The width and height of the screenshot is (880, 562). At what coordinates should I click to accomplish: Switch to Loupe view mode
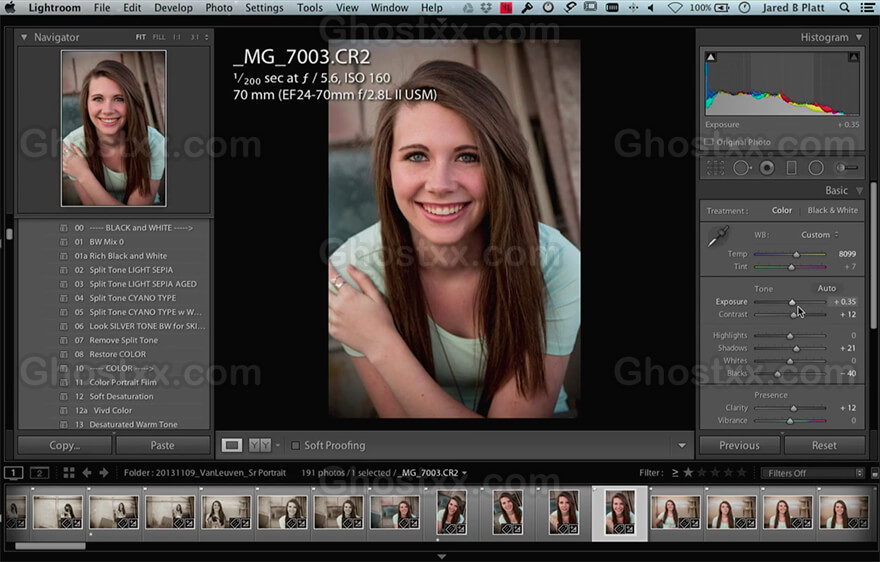[231, 445]
